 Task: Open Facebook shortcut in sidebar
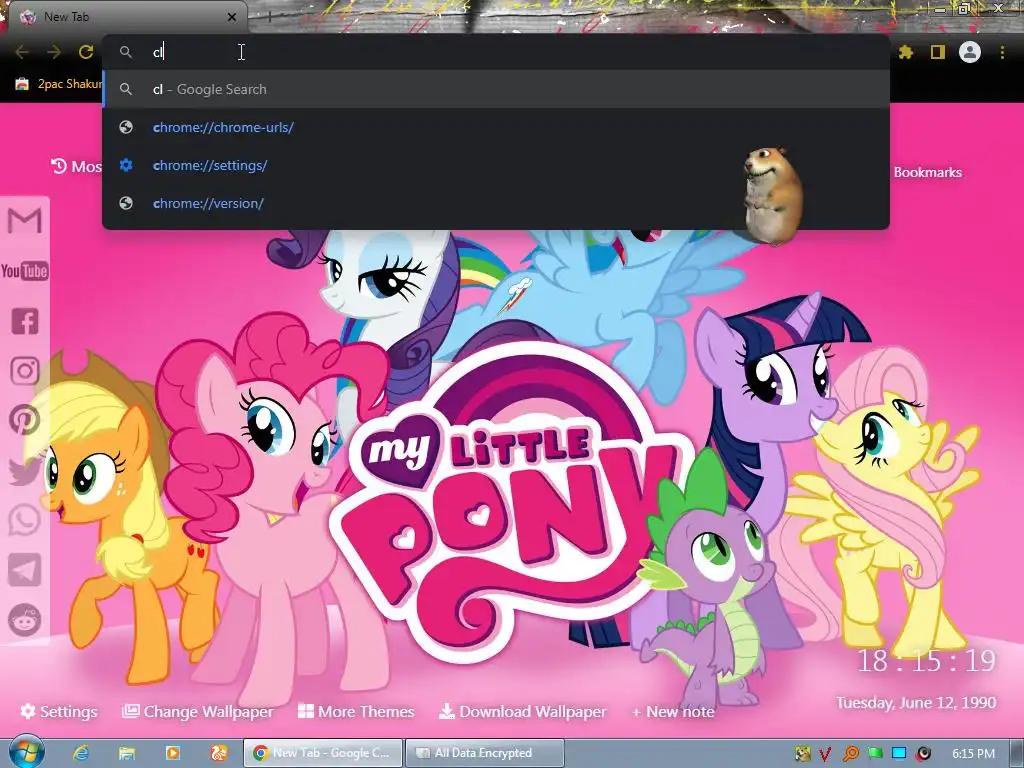tap(25, 321)
